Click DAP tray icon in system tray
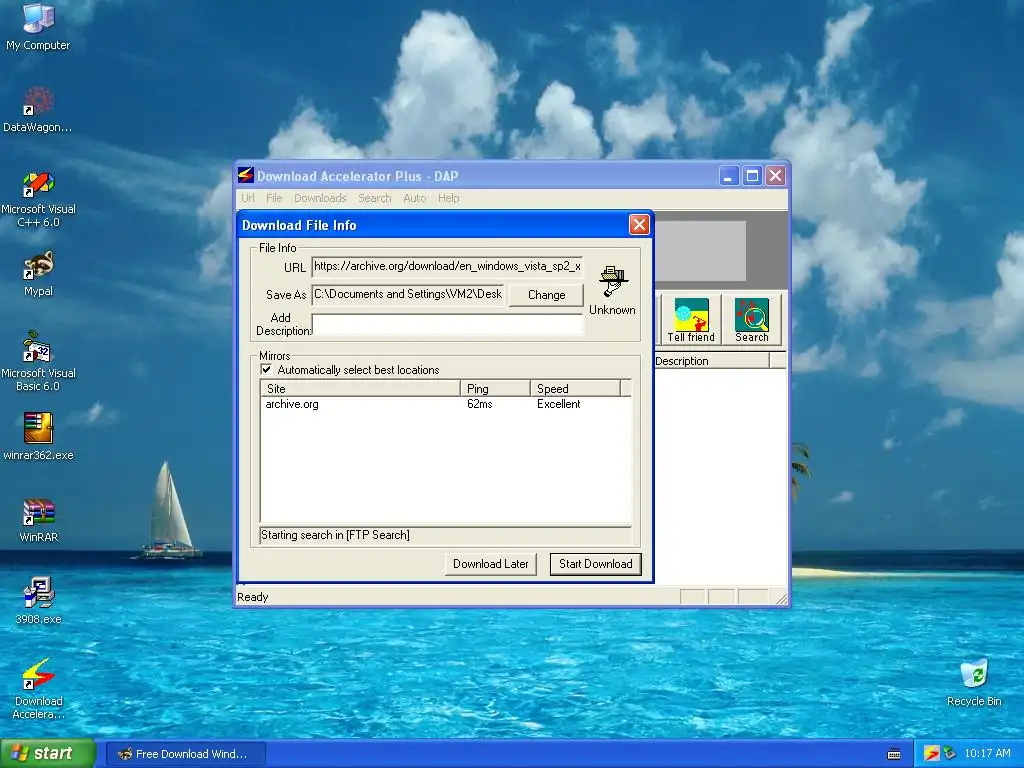This screenshot has height=768, width=1024. pos(931,754)
